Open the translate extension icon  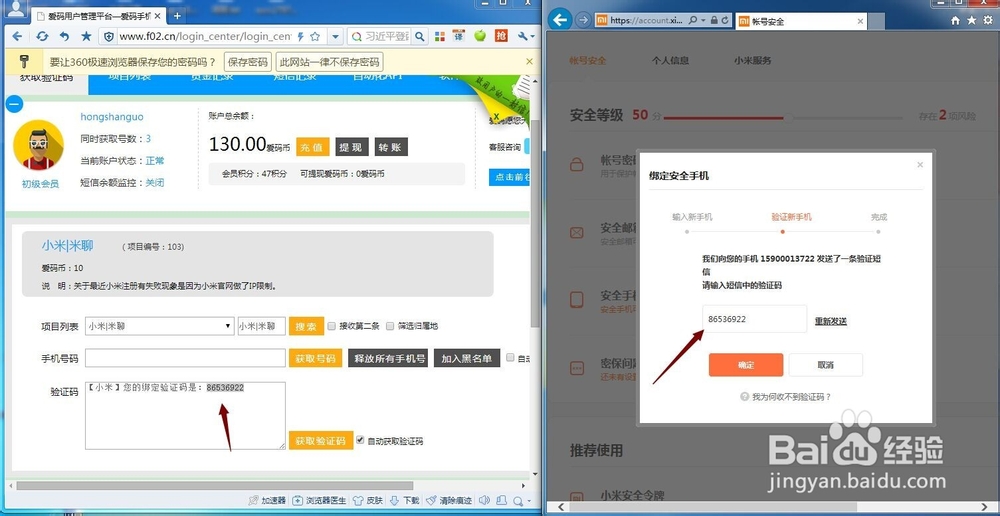[459, 36]
